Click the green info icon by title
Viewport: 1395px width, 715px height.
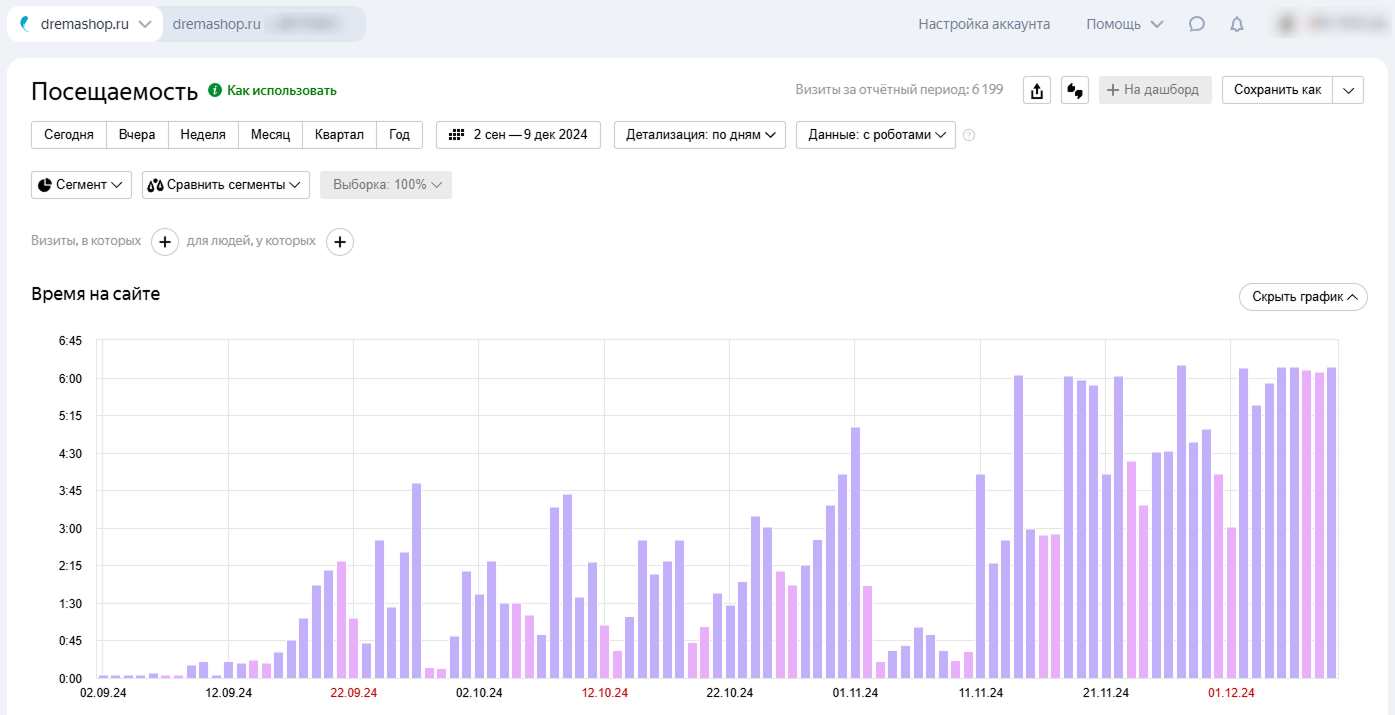point(214,90)
